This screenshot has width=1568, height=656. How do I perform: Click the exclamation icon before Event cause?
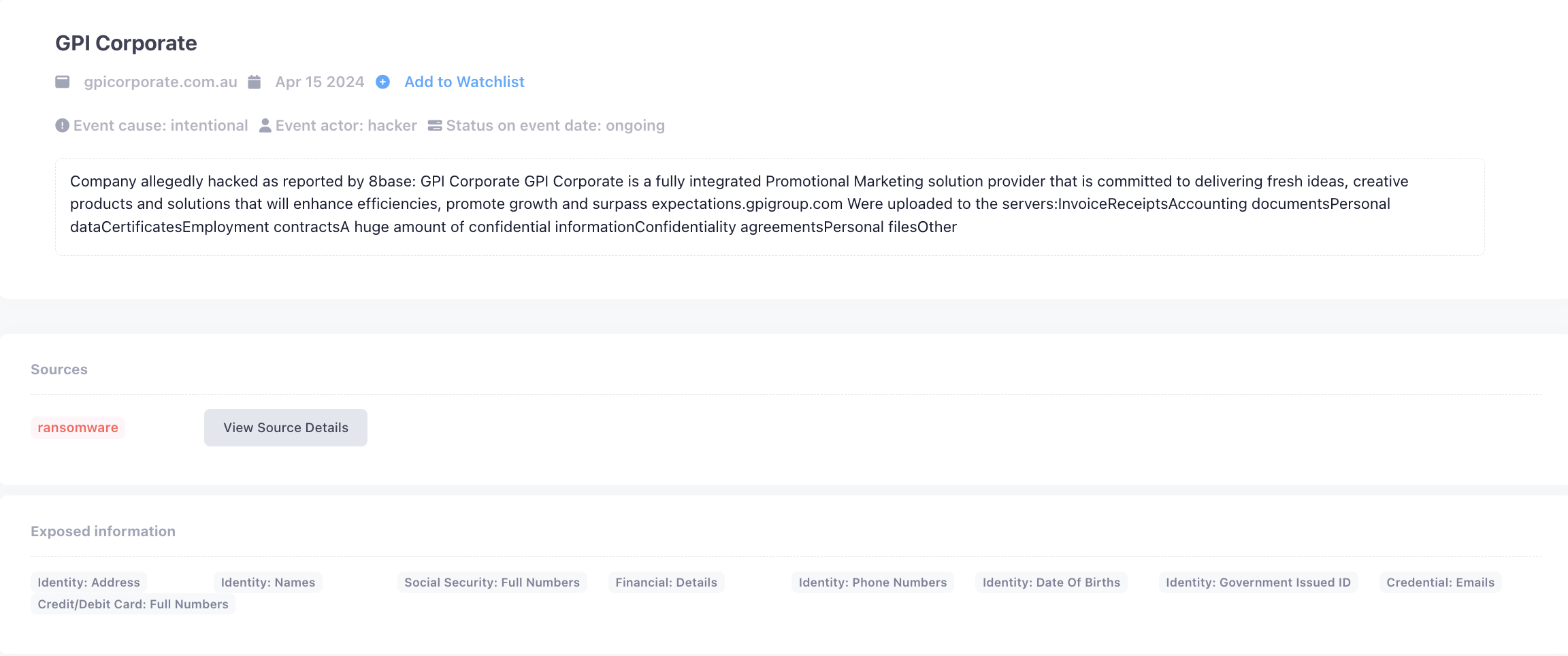(61, 125)
